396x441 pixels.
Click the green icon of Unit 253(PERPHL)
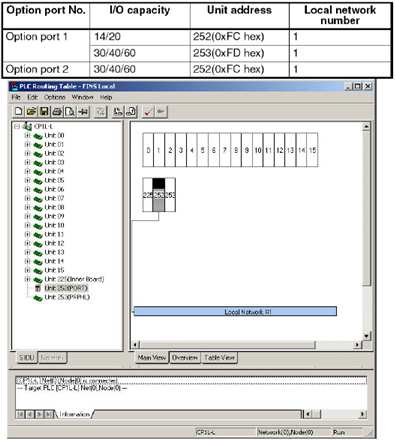[x=38, y=298]
